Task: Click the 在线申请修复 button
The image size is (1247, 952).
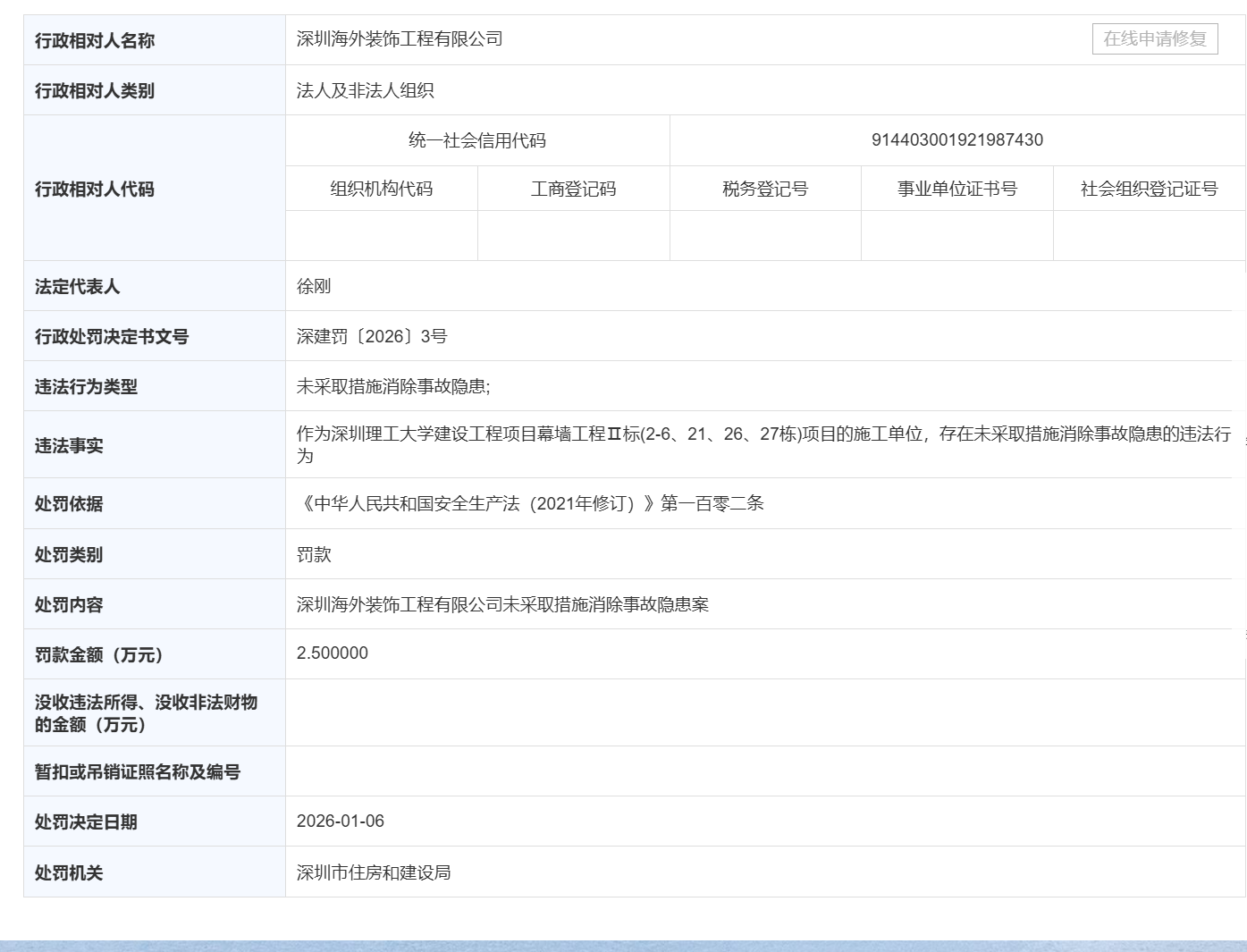Action: point(1154,38)
